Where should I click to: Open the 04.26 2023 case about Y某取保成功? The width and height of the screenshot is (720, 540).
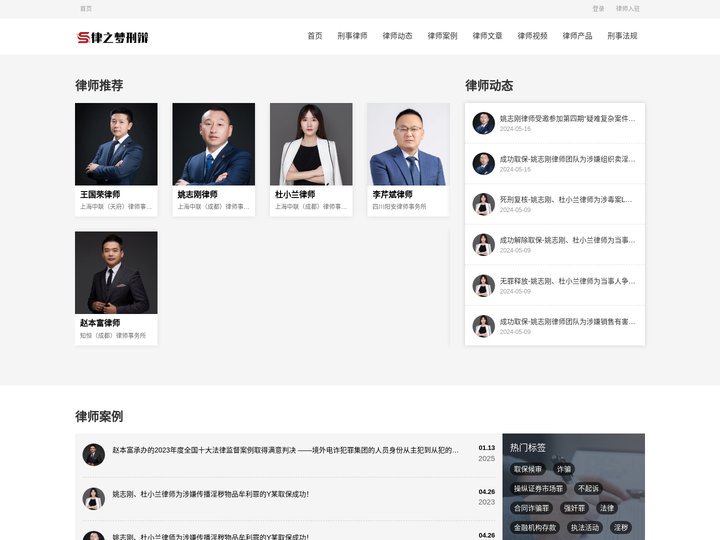(210, 494)
